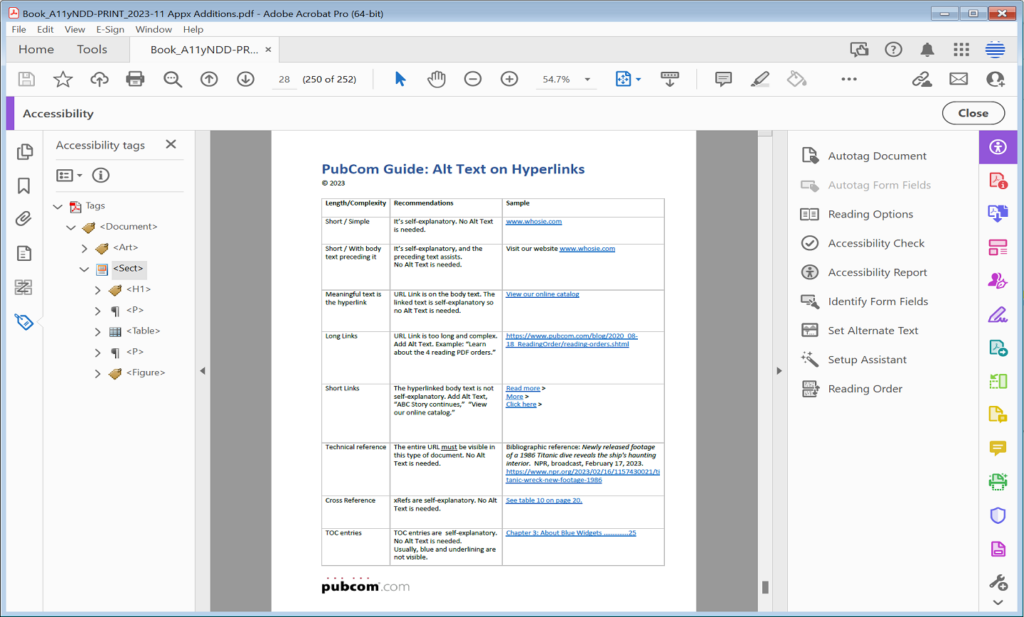Collapse the left navigation pane arrow
Image resolution: width=1024 pixels, height=617 pixels.
click(202, 371)
